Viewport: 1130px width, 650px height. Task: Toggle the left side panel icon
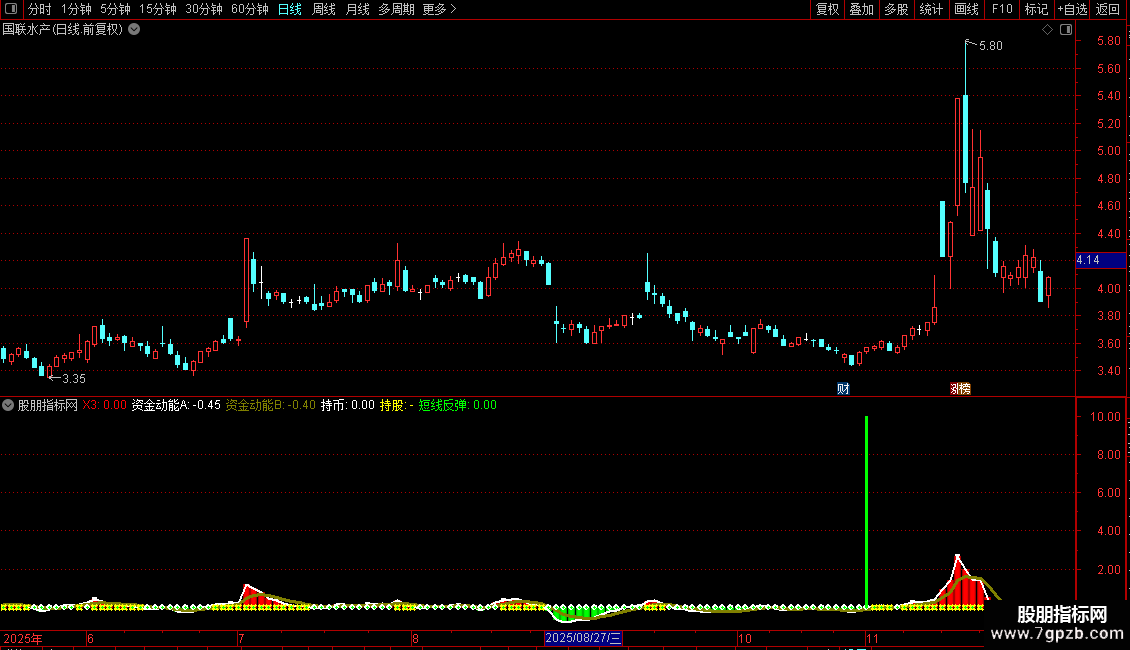(11, 9)
